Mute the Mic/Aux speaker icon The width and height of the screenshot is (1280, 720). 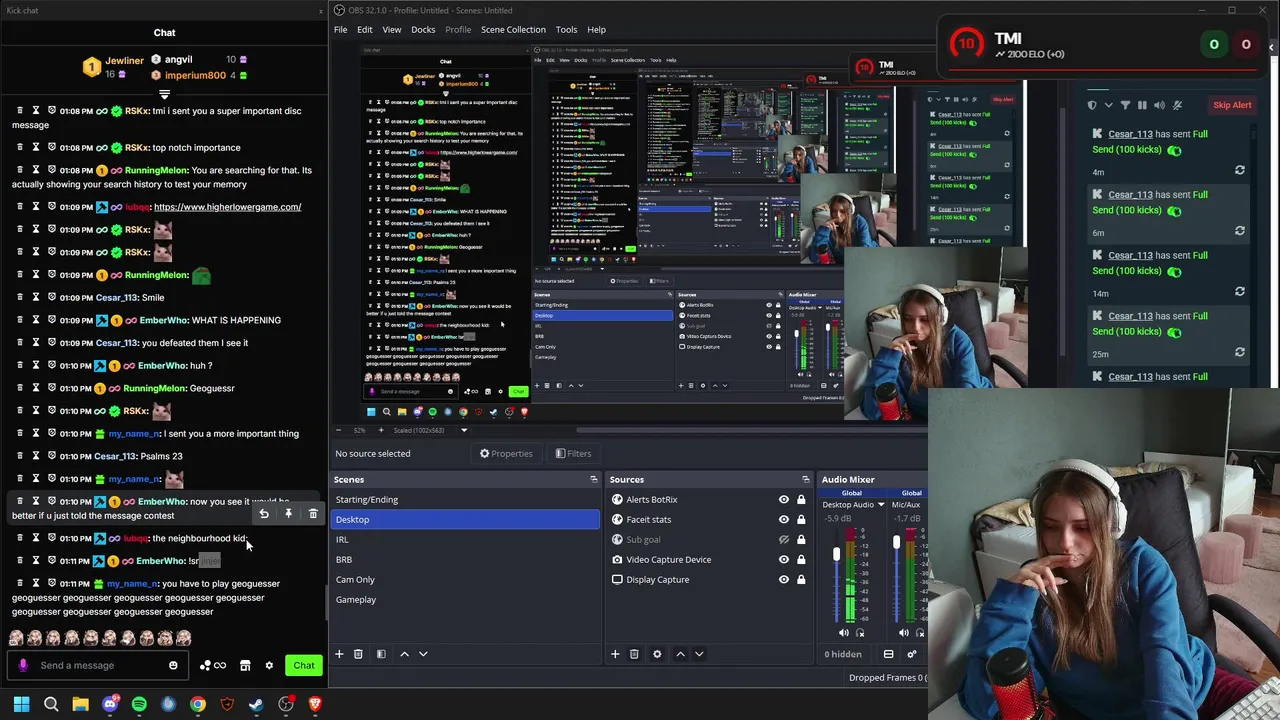(904, 632)
